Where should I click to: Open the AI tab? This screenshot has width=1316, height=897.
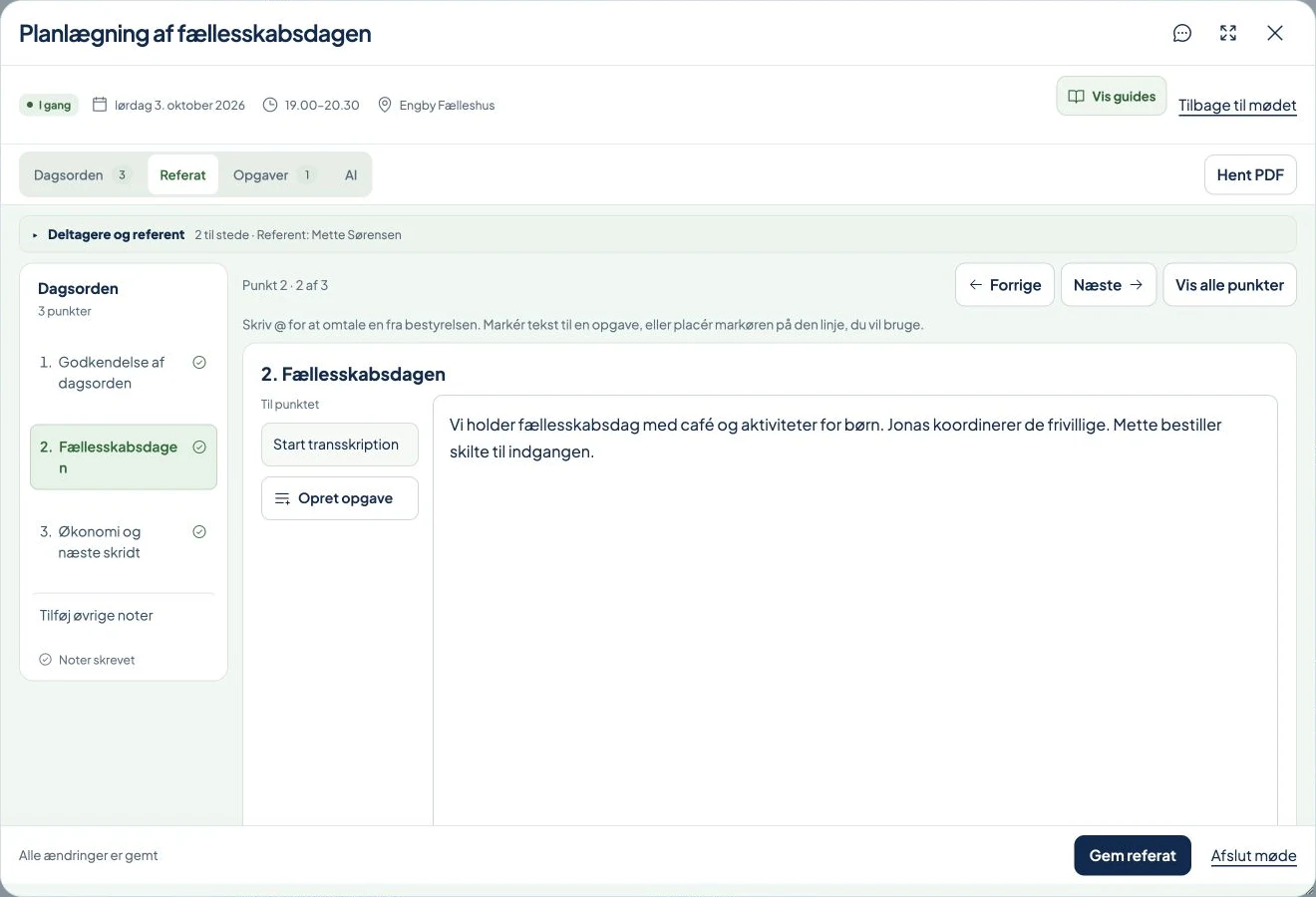pos(351,174)
